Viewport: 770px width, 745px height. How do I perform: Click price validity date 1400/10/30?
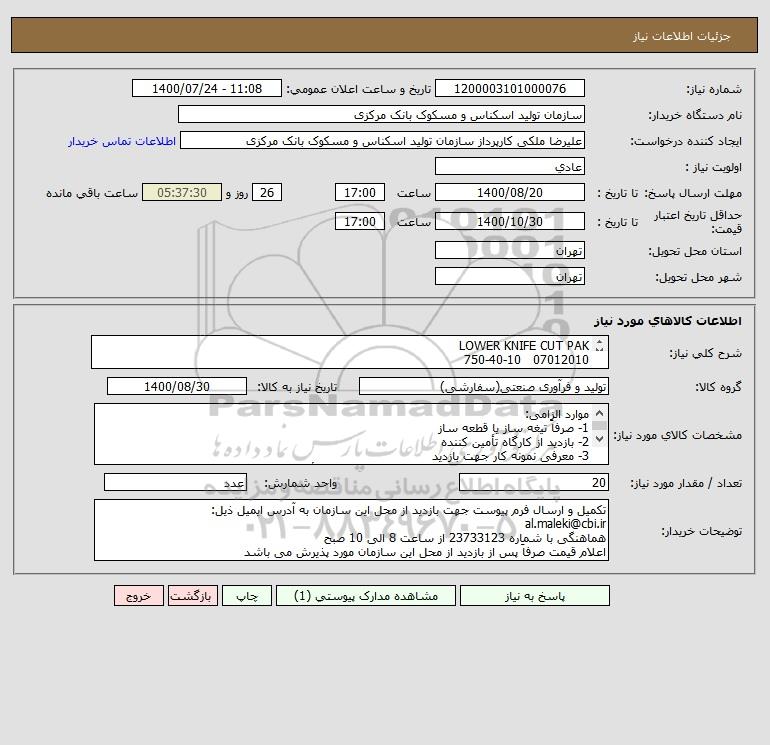click(510, 221)
